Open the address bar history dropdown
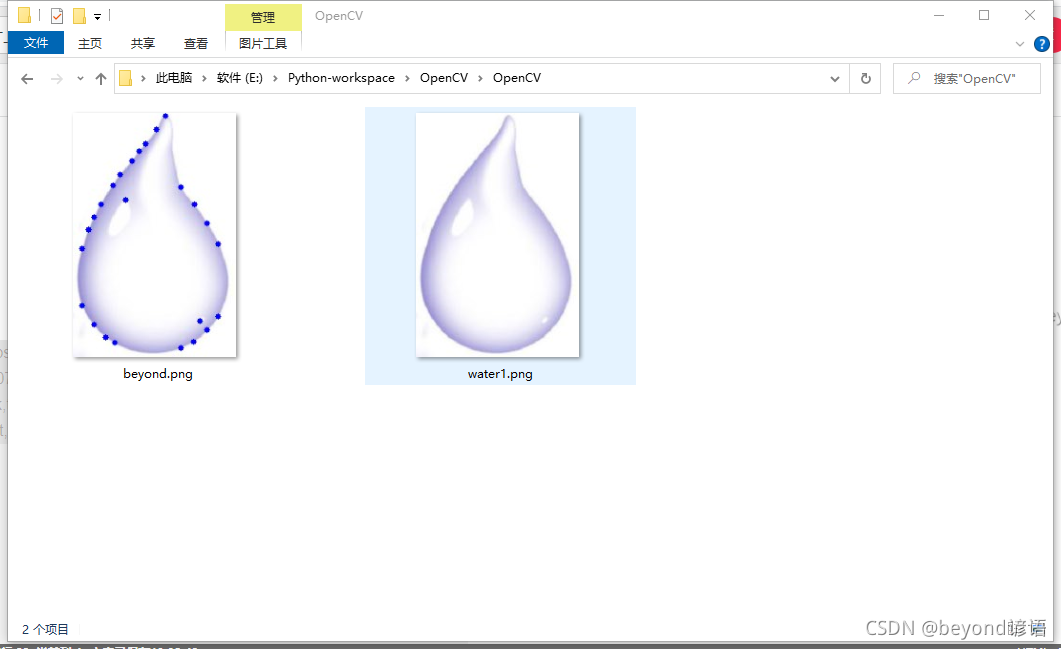This screenshot has height=649, width=1061. tap(834, 78)
